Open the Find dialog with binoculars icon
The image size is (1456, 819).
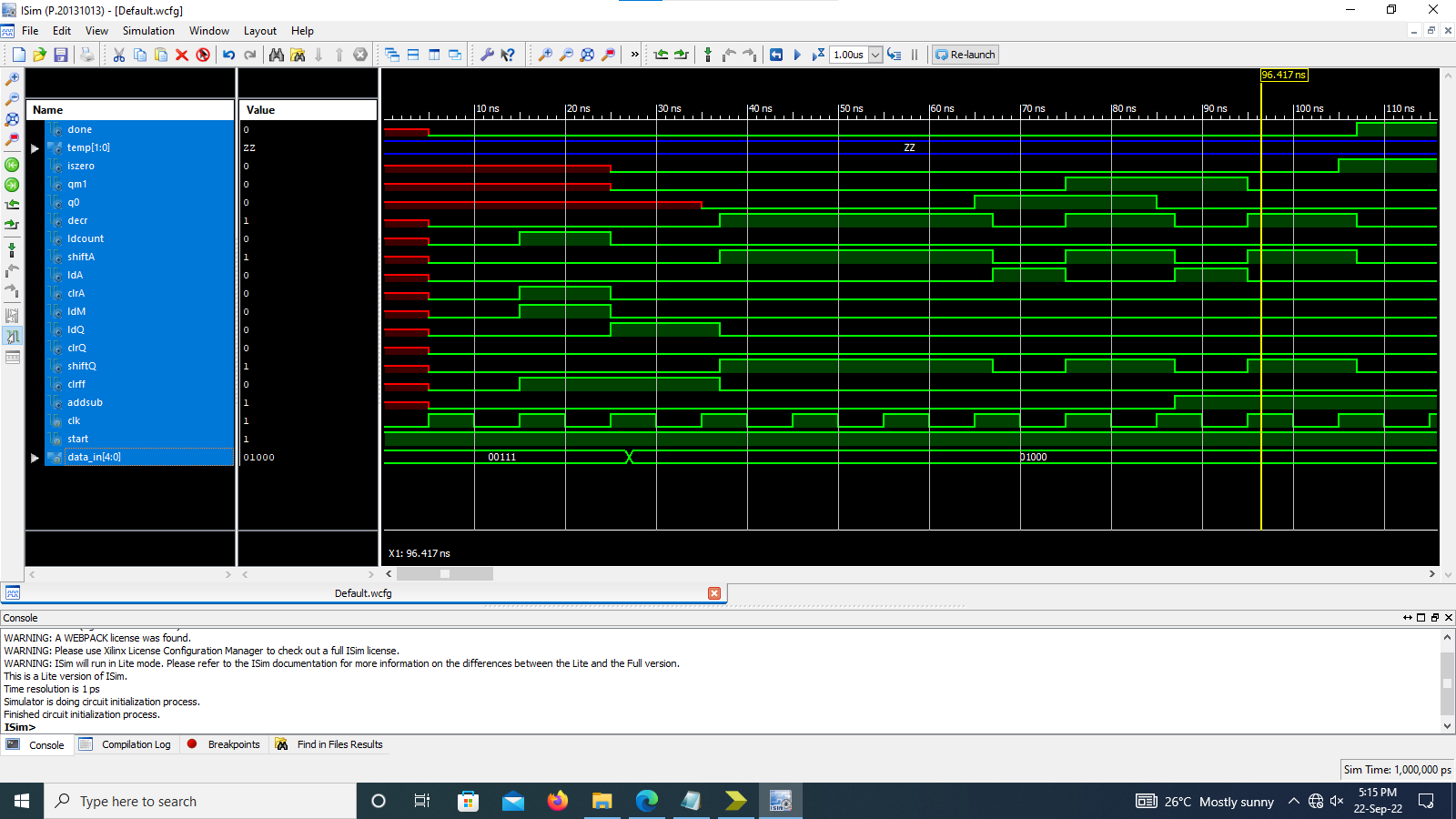[277, 55]
